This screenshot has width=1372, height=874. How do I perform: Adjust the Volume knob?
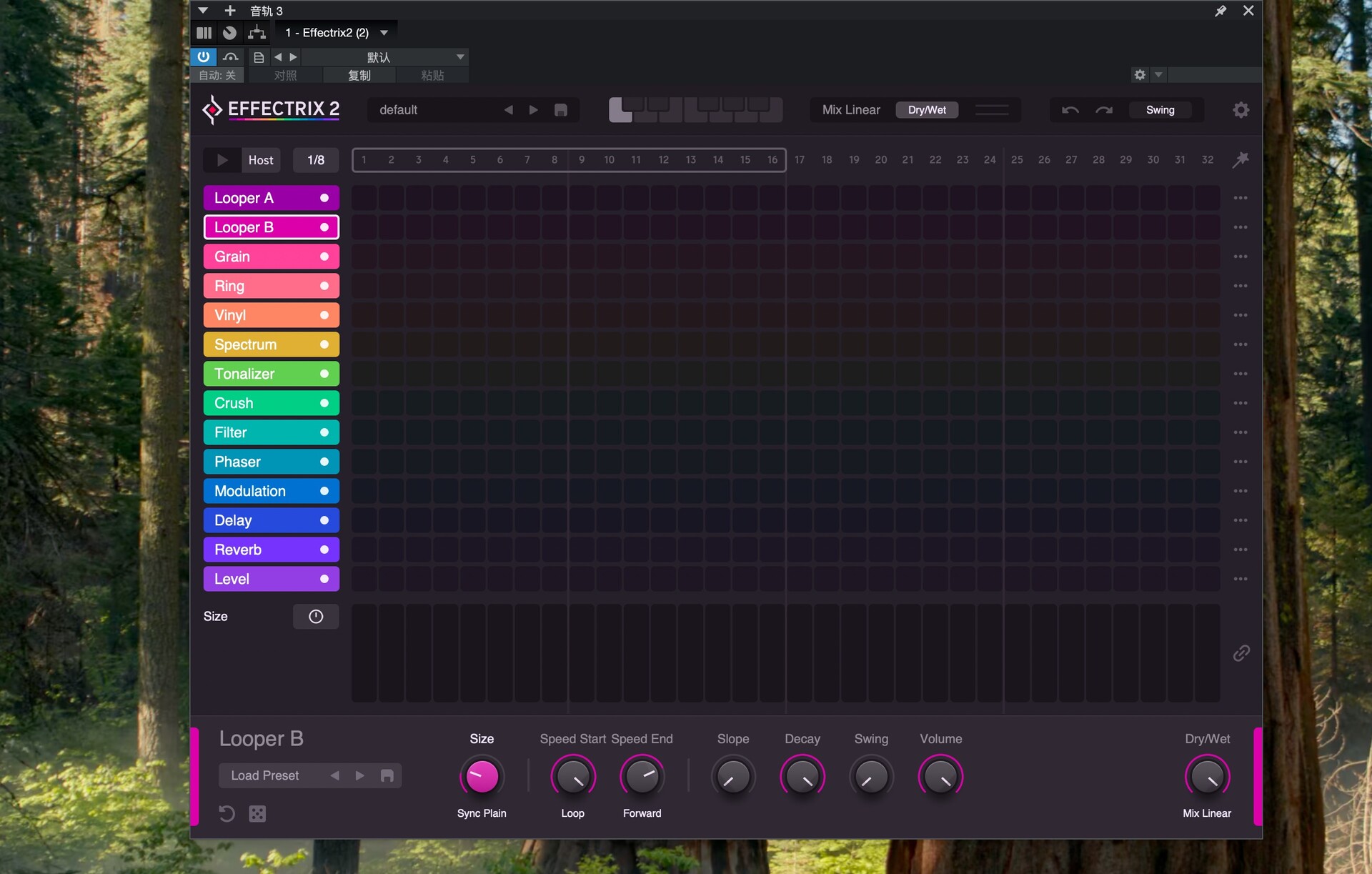[x=940, y=777]
